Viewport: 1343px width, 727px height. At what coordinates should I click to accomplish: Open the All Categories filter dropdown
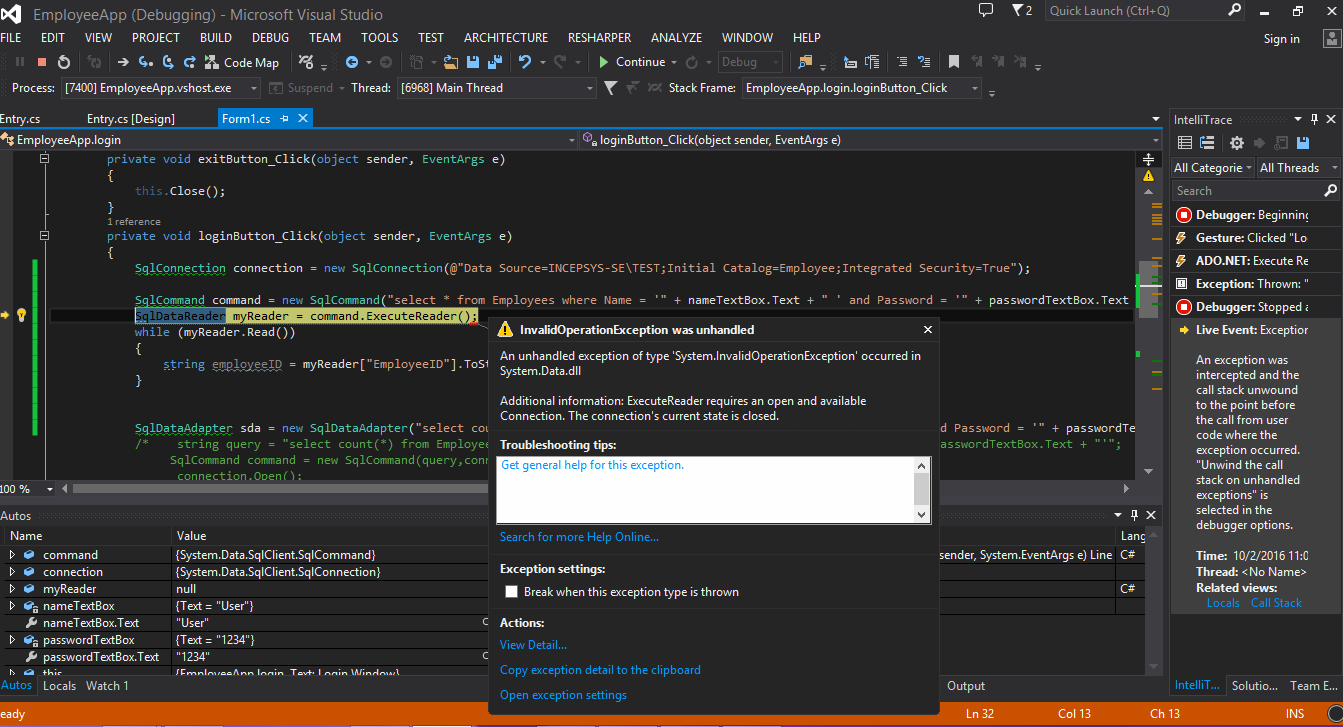click(x=1212, y=168)
